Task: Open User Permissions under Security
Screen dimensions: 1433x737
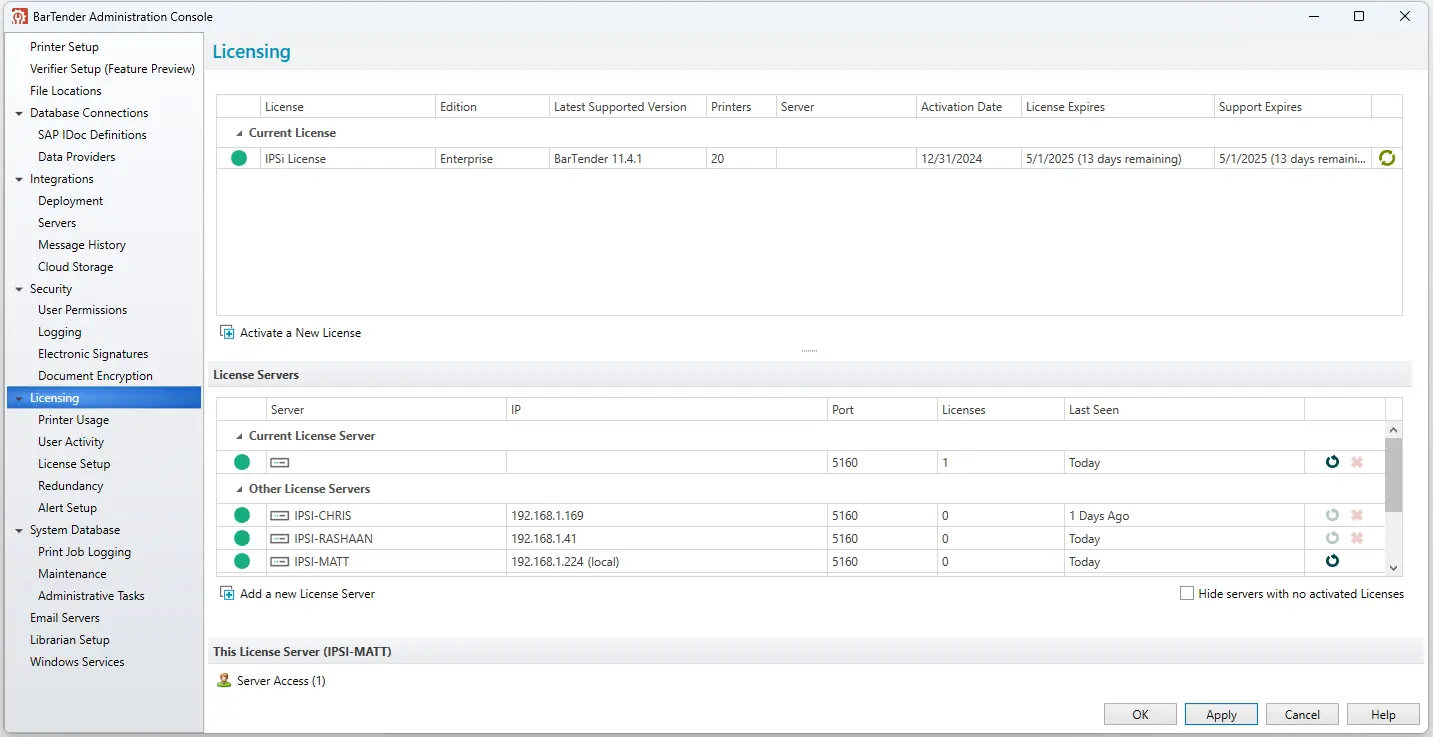Action: click(82, 310)
